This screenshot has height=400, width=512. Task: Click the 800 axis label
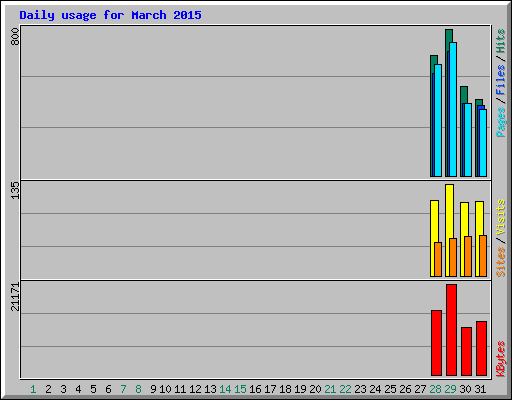pyautogui.click(x=15, y=37)
